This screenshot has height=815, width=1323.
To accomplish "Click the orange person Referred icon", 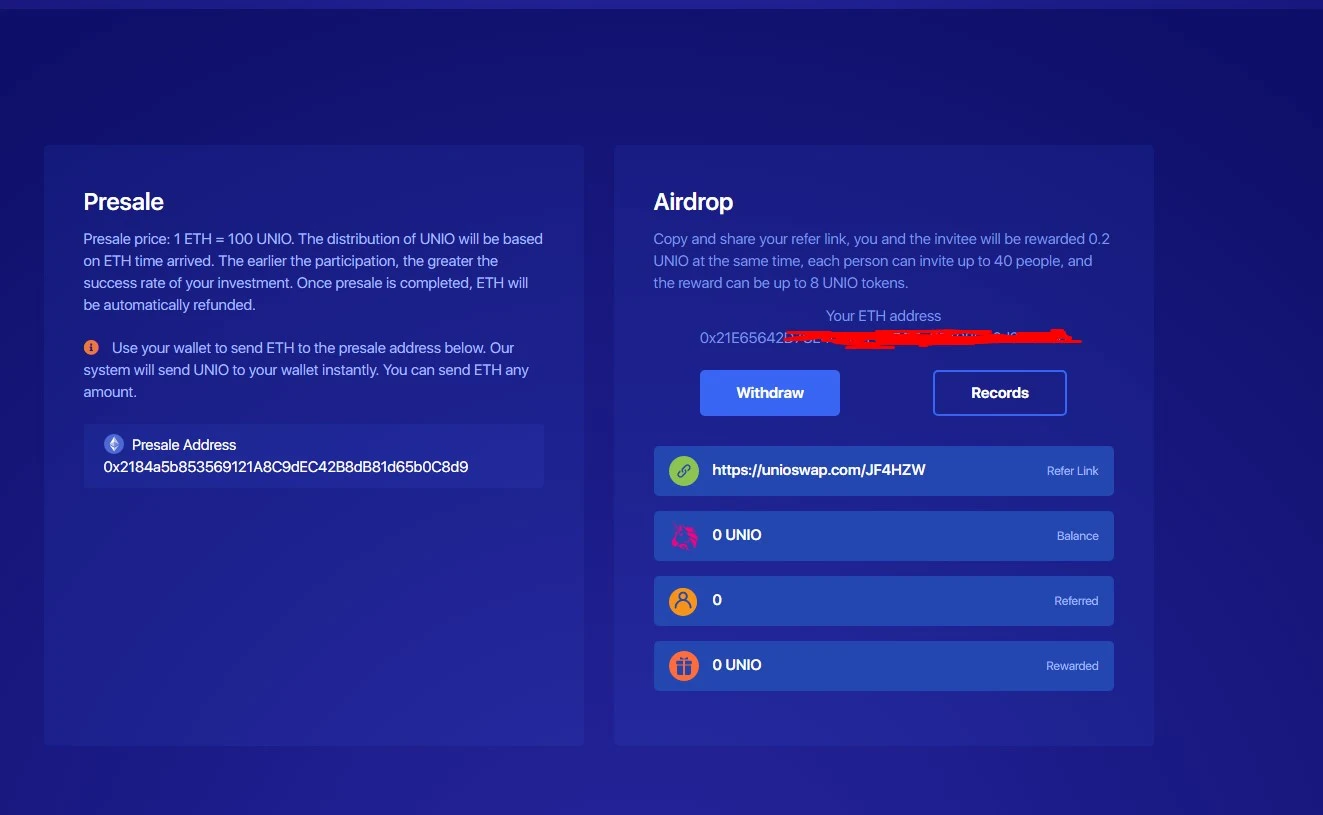I will pos(683,601).
